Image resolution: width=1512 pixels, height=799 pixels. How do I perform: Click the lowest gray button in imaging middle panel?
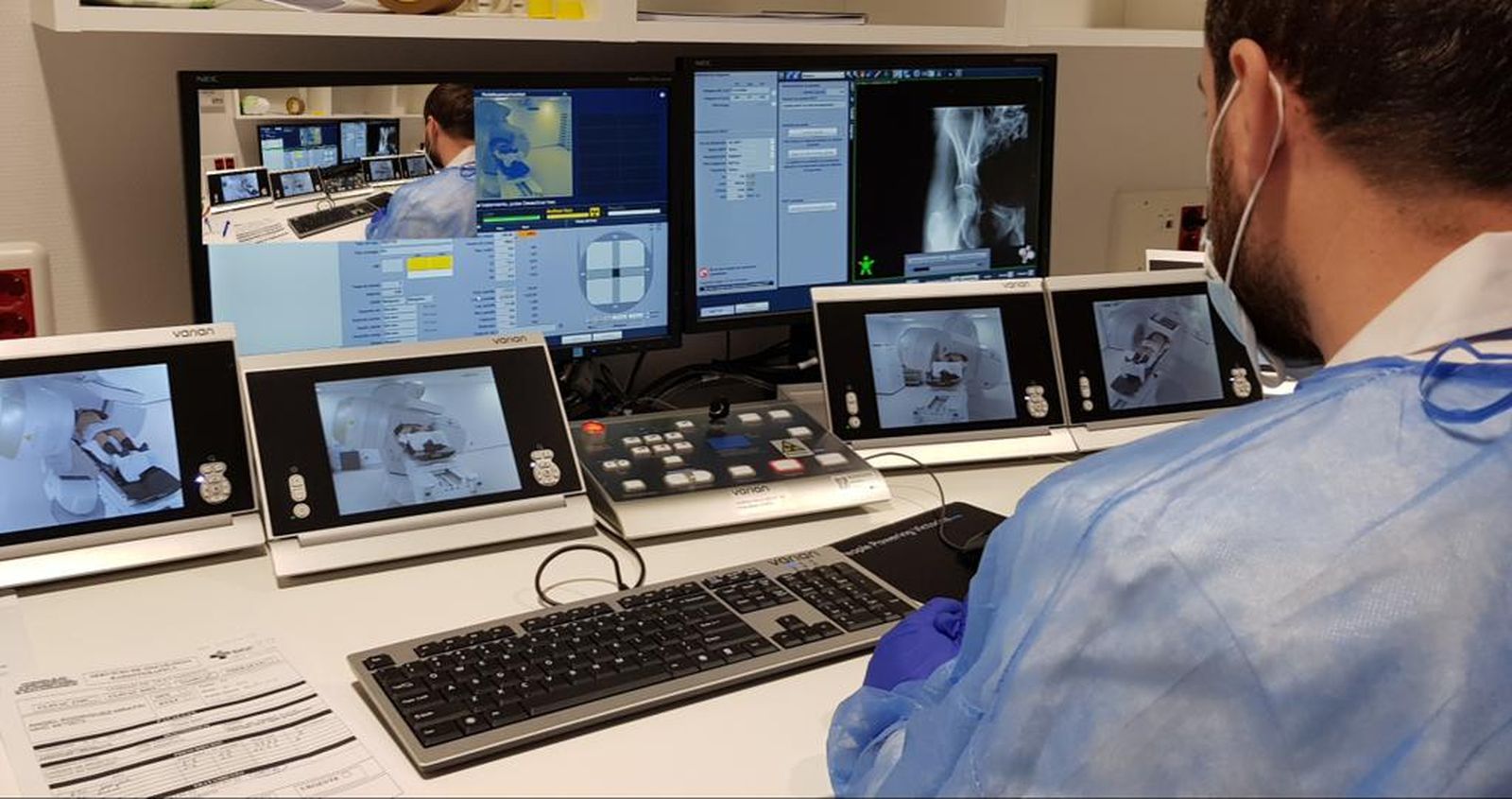pyautogui.click(x=813, y=207)
